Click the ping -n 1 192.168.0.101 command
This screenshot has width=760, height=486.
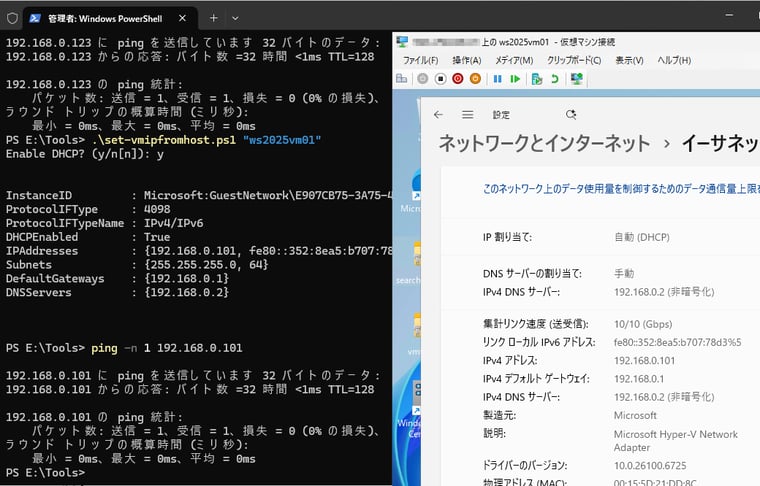[167, 348]
